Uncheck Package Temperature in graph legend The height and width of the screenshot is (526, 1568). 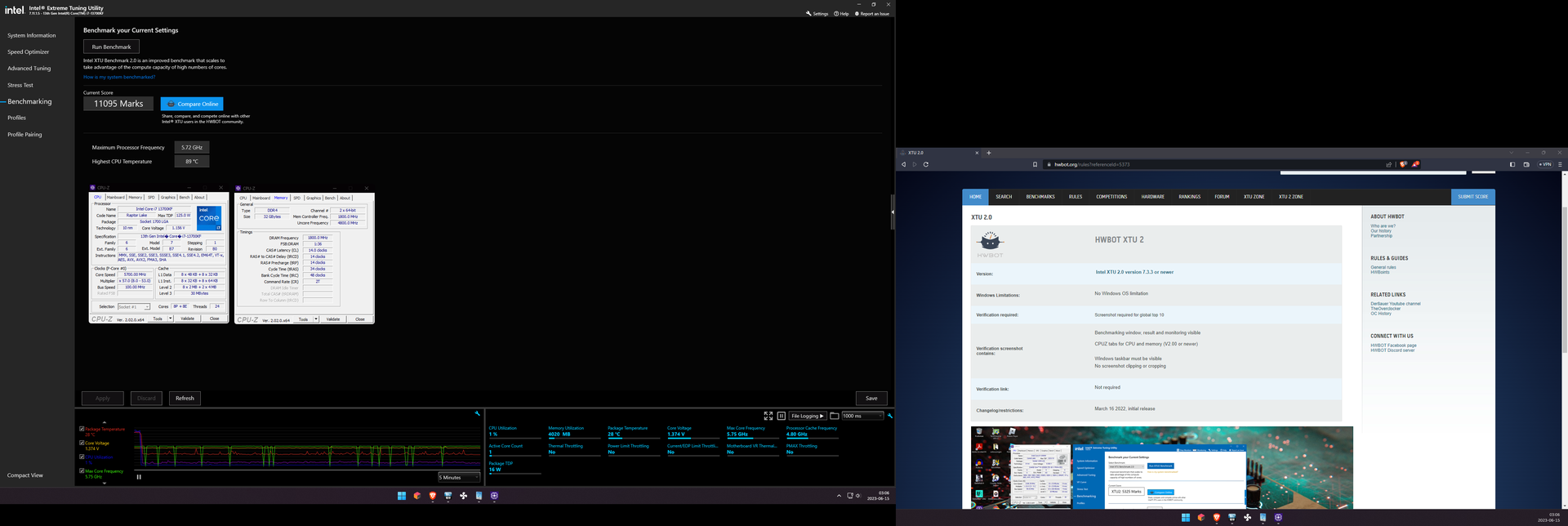click(x=82, y=429)
